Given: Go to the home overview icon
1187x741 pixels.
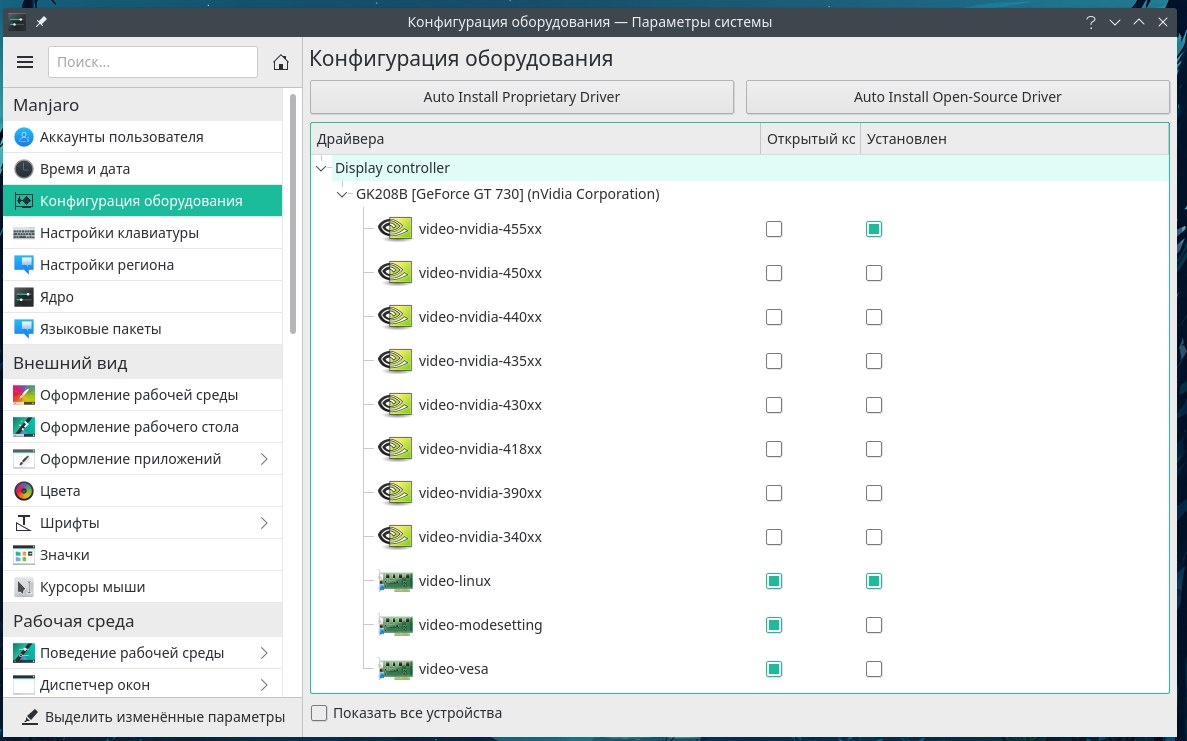Looking at the screenshot, I should click(x=281, y=62).
